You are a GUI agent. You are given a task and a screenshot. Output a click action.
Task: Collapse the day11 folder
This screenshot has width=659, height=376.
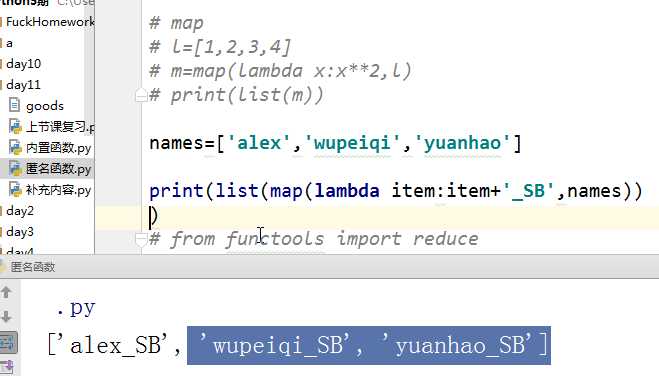(24, 85)
